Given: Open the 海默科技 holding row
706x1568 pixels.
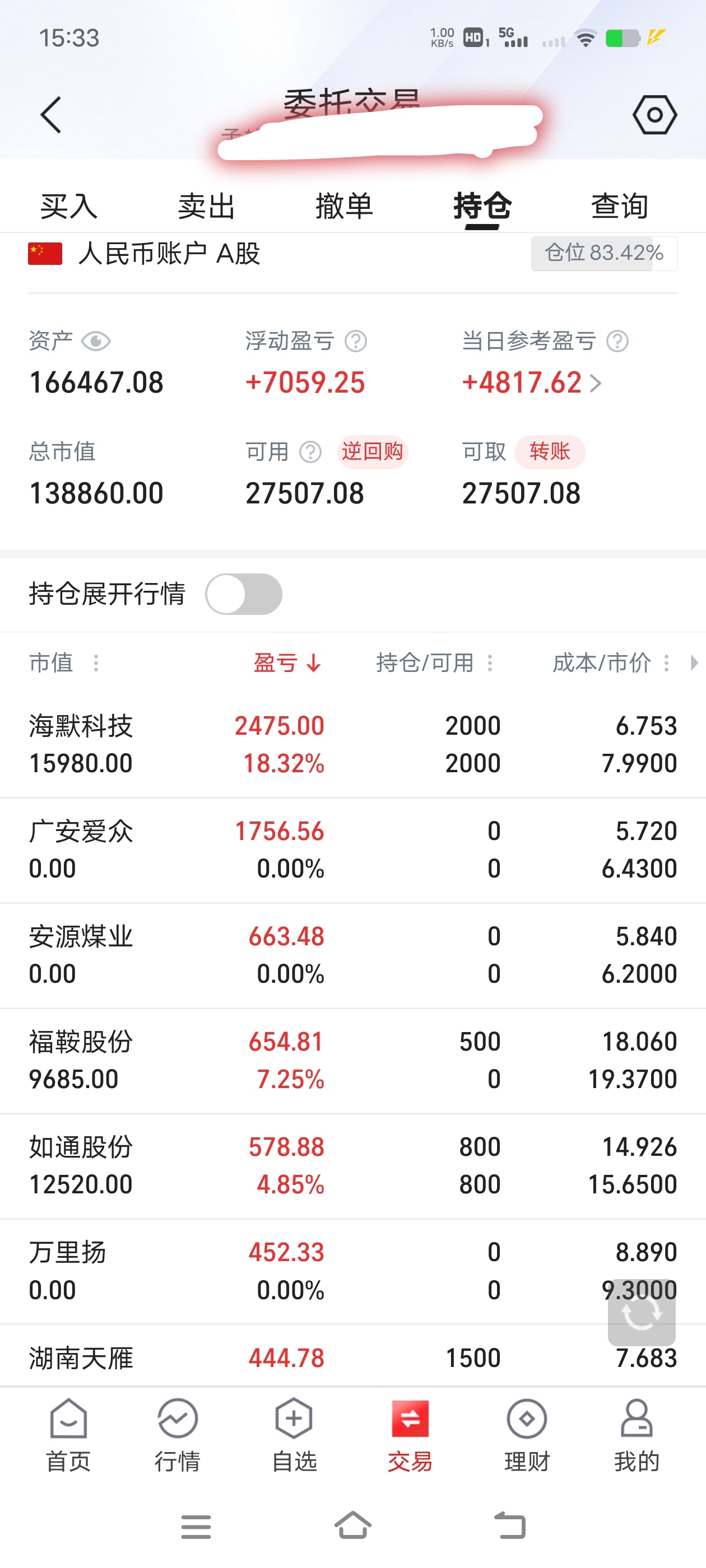Looking at the screenshot, I should [352, 744].
